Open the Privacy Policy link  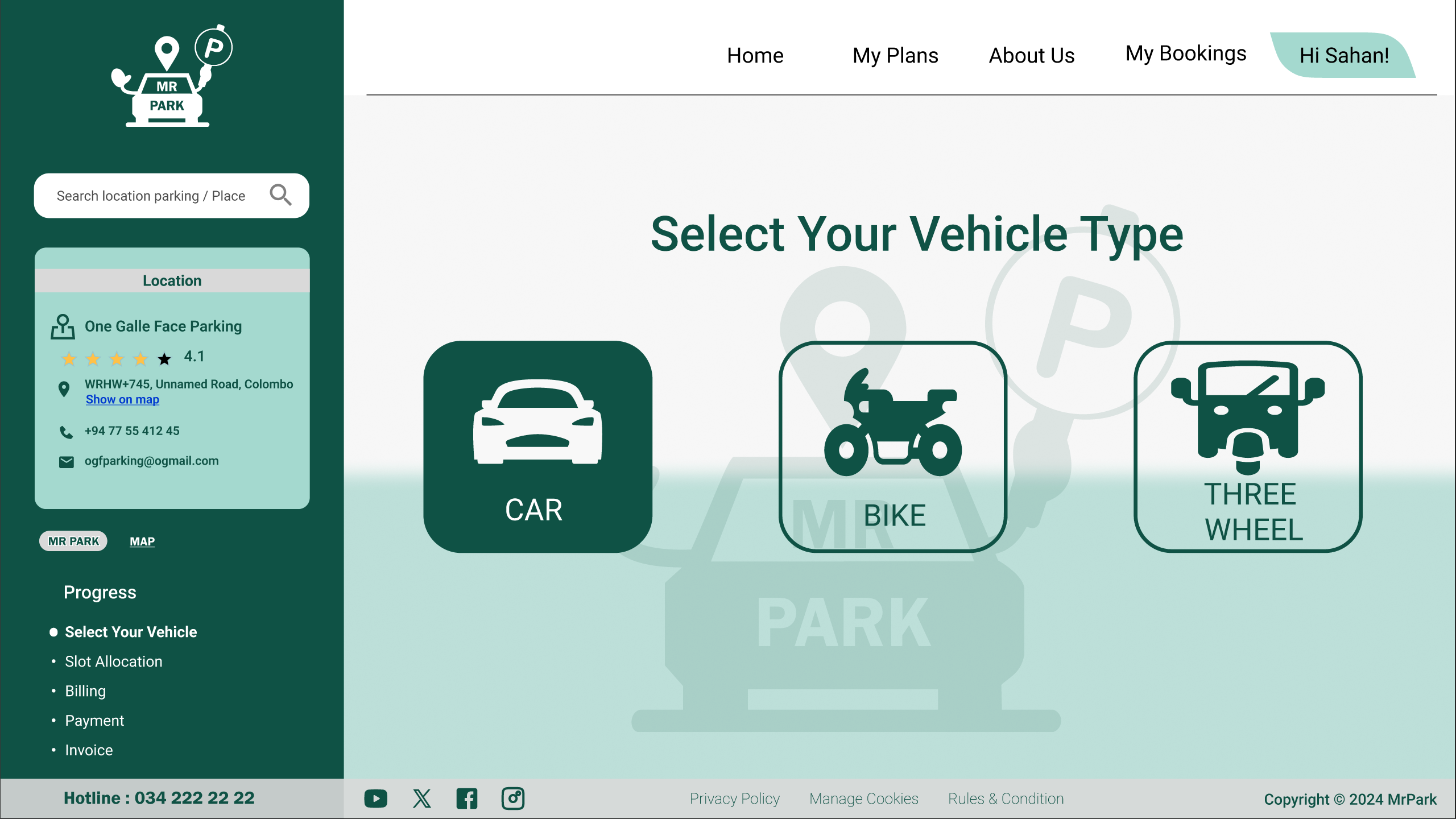735,798
